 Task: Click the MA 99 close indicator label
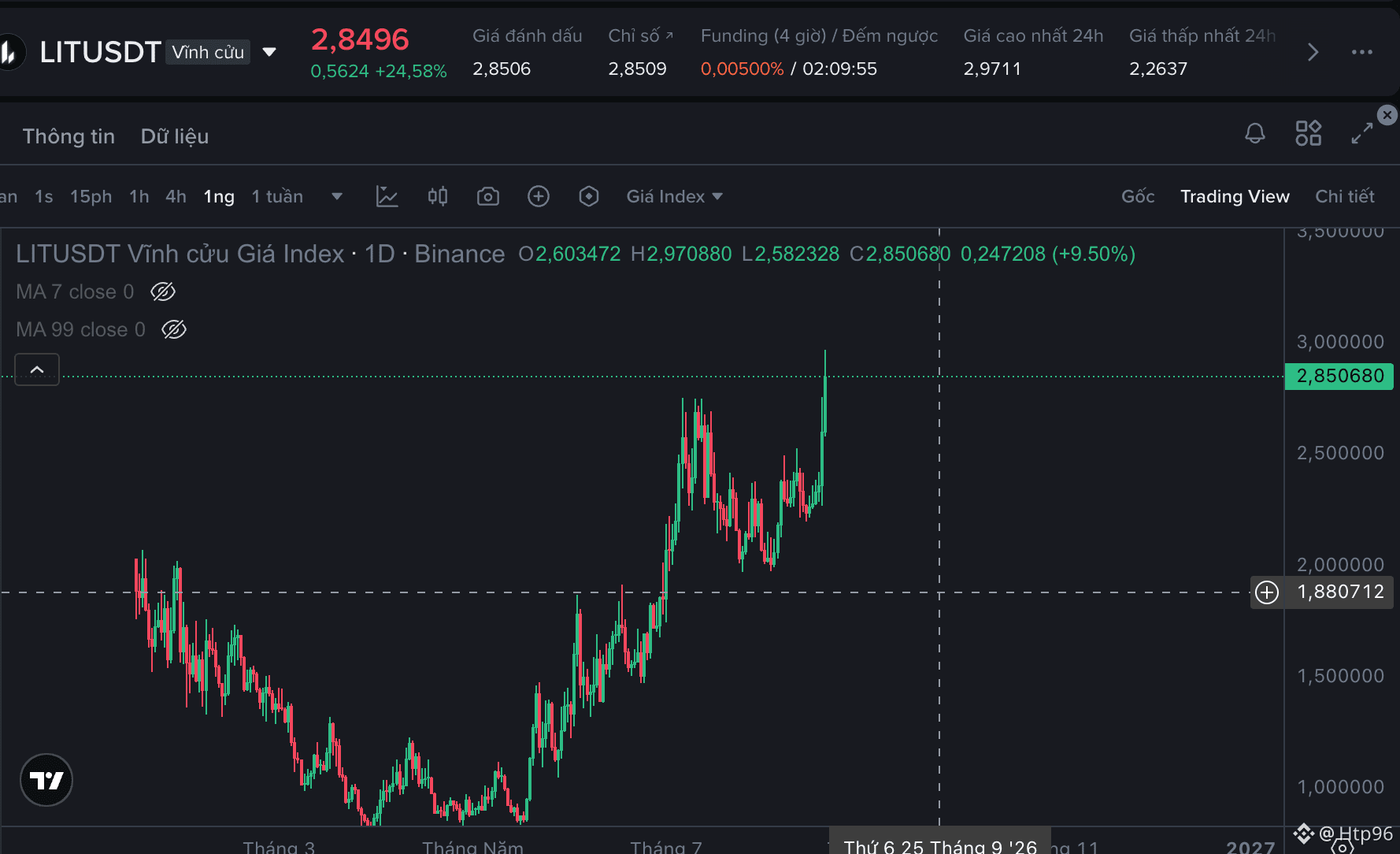pyautogui.click(x=80, y=329)
